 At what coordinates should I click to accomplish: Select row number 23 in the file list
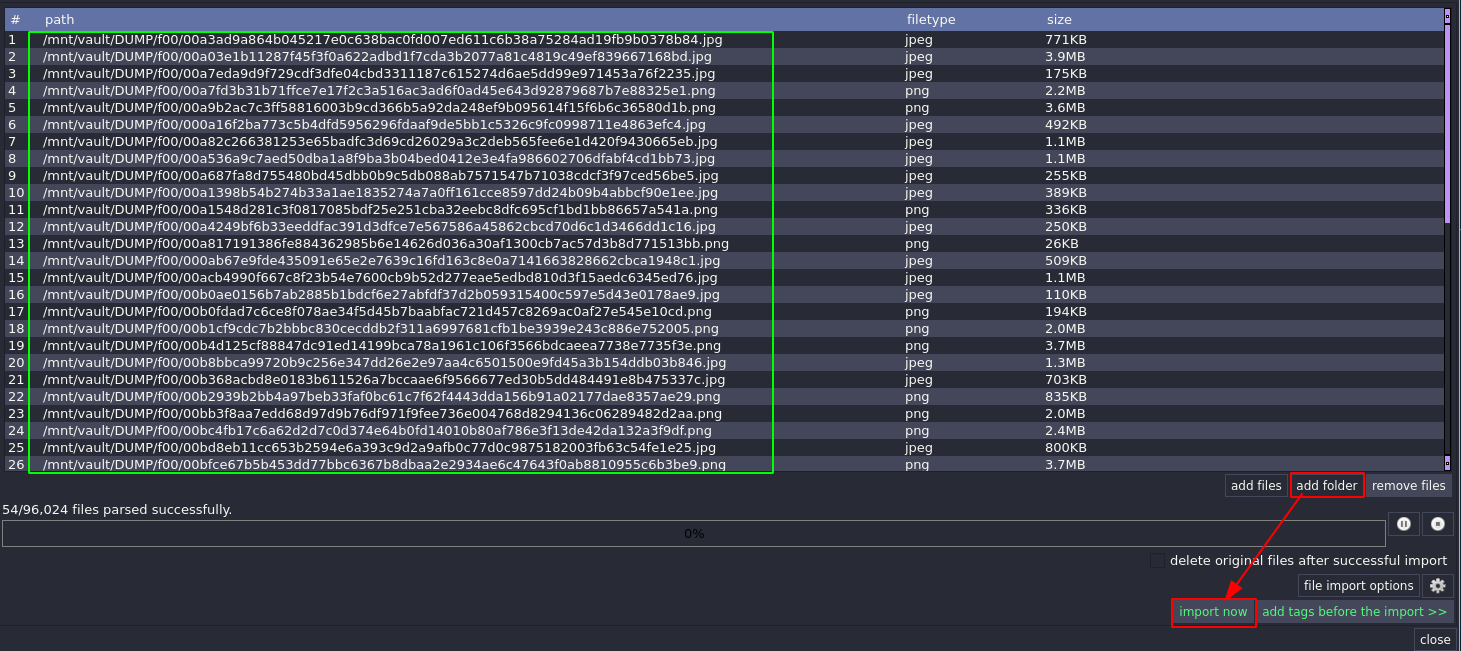pyautogui.click(x=723, y=414)
